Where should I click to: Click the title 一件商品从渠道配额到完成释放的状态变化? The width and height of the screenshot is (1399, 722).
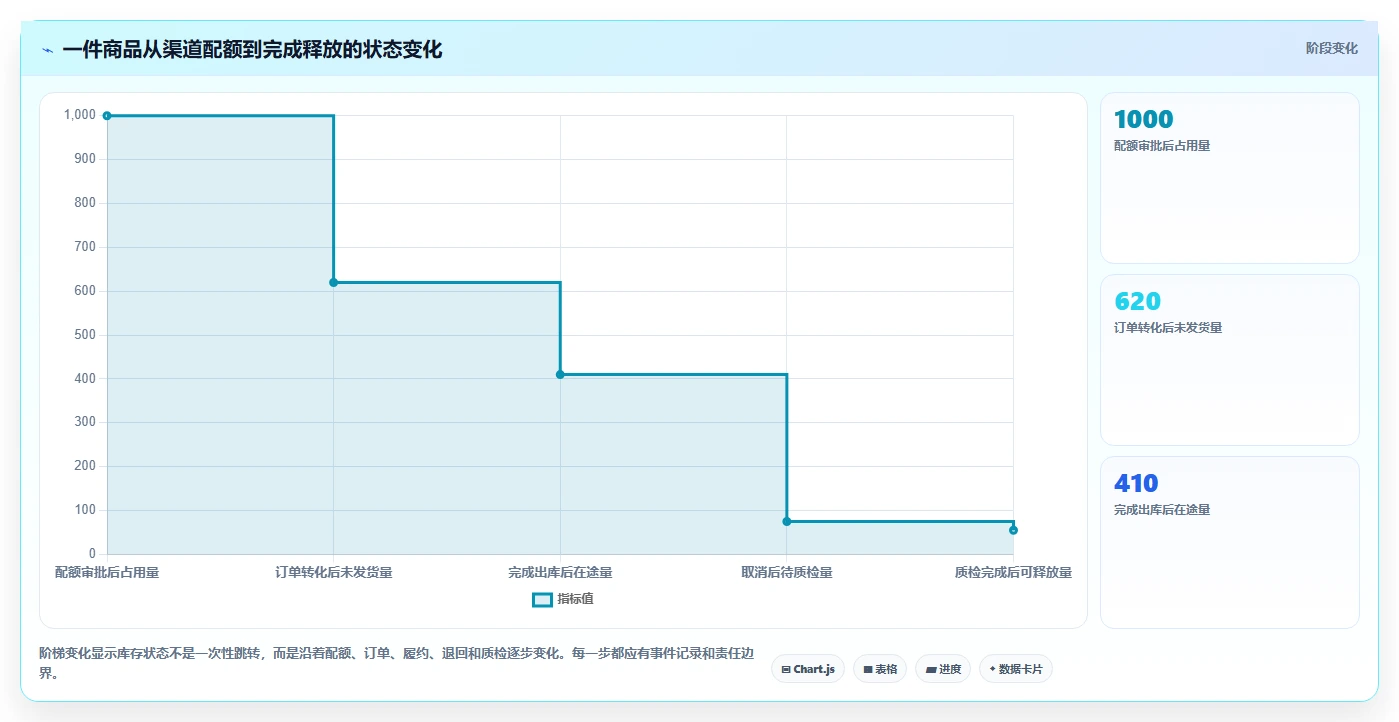(252, 49)
